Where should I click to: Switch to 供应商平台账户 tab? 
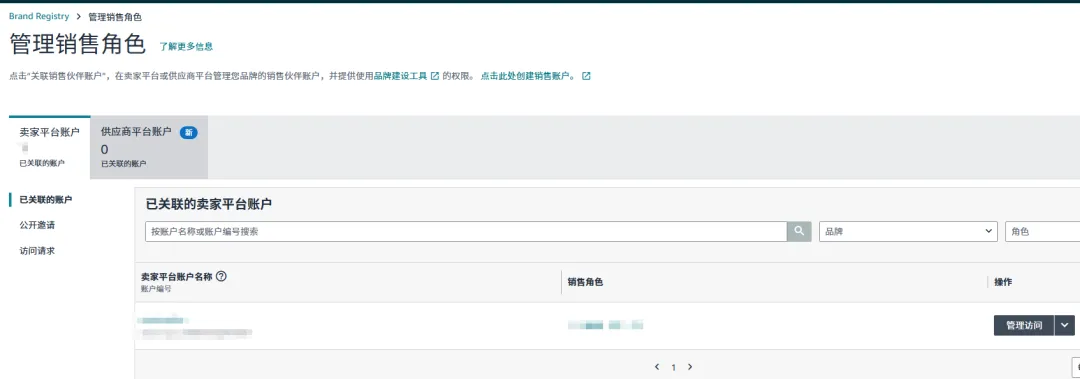point(149,147)
